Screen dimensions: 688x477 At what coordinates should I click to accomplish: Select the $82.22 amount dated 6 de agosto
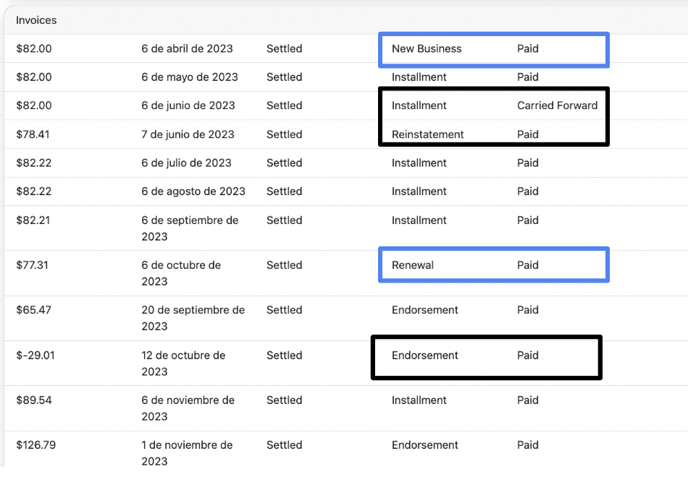click(34, 191)
